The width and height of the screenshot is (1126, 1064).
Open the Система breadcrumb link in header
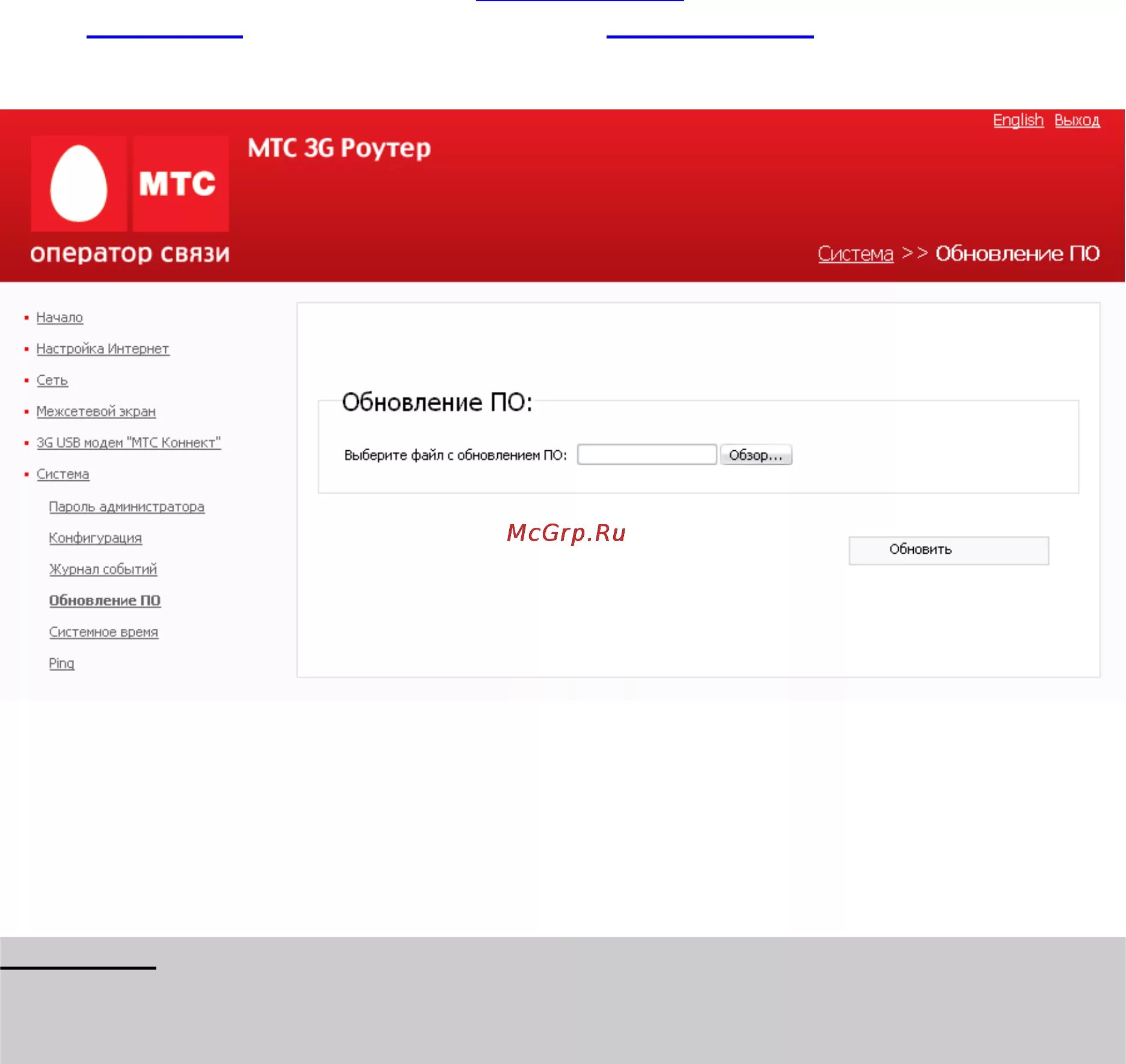click(x=855, y=254)
